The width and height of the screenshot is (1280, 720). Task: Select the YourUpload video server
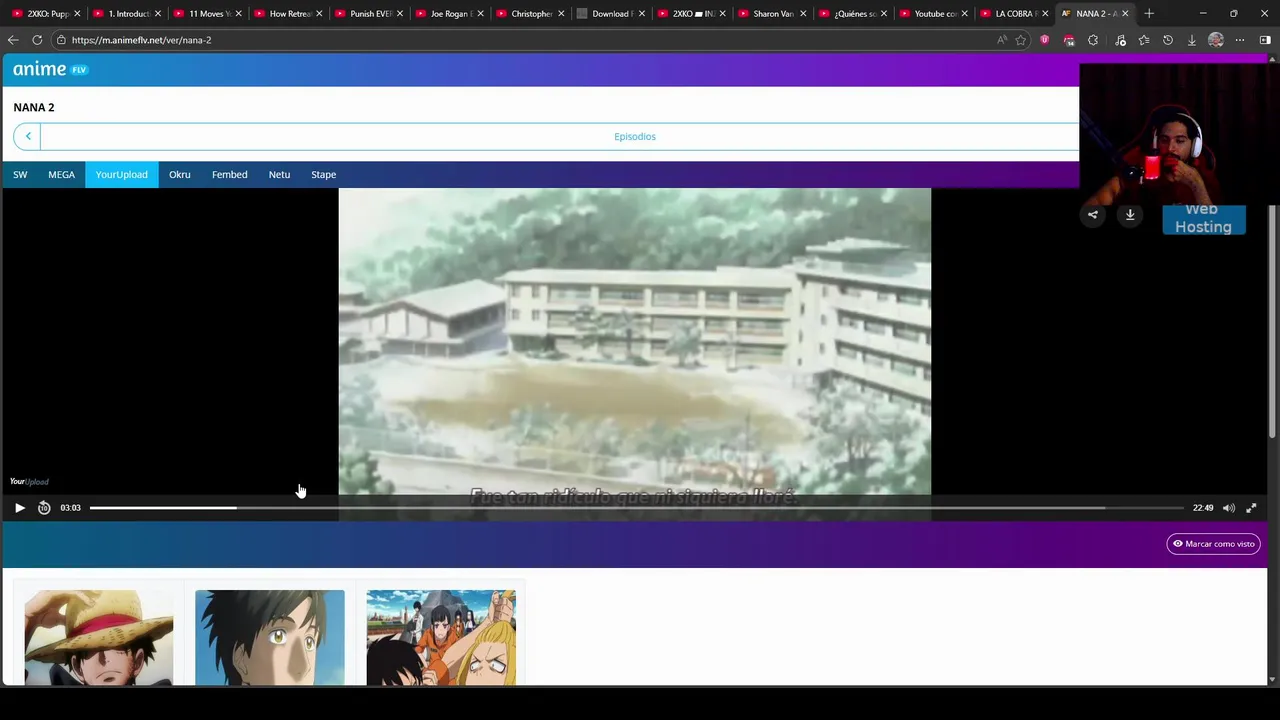(x=121, y=175)
